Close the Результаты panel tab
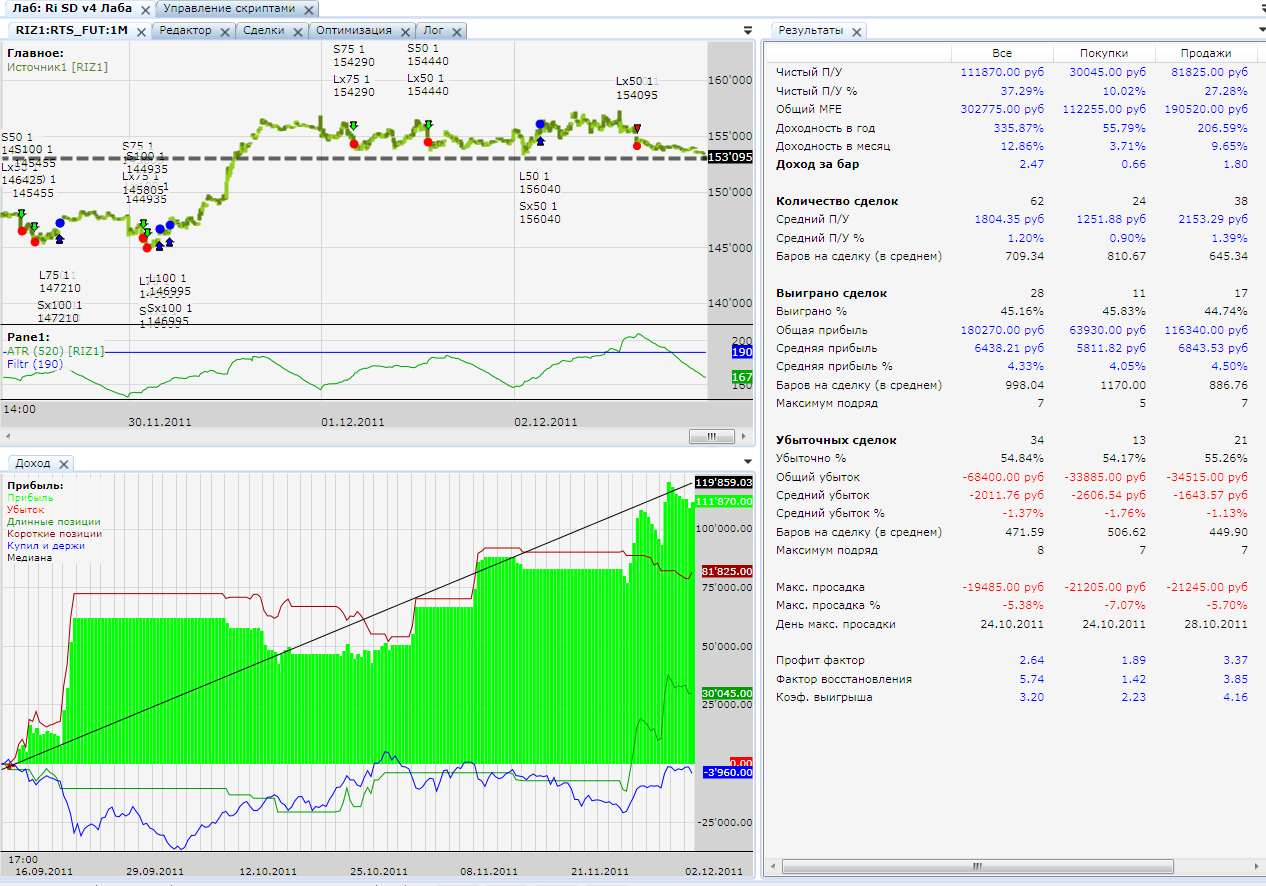This screenshot has height=886, width=1266. (x=857, y=31)
